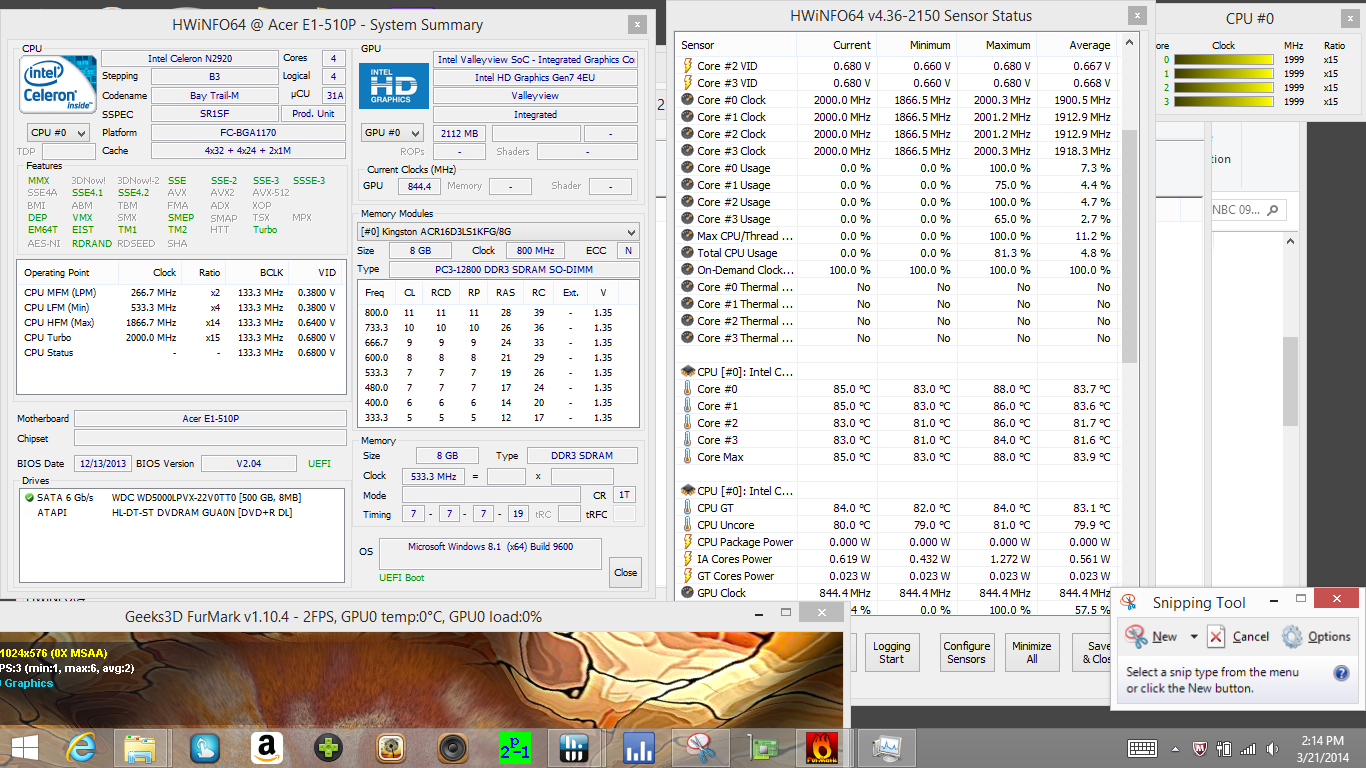
Task: Open Snipping Tool Options
Action: [x=1317, y=637]
